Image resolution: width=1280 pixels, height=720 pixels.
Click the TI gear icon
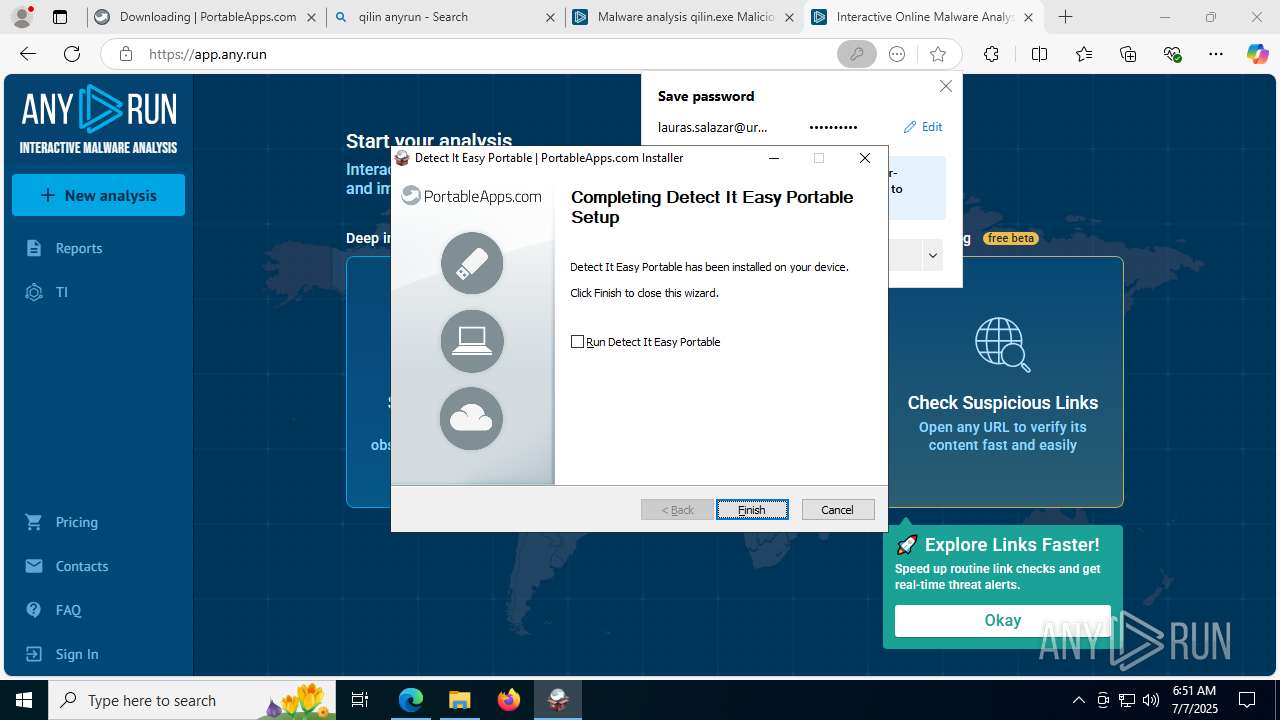[x=34, y=292]
